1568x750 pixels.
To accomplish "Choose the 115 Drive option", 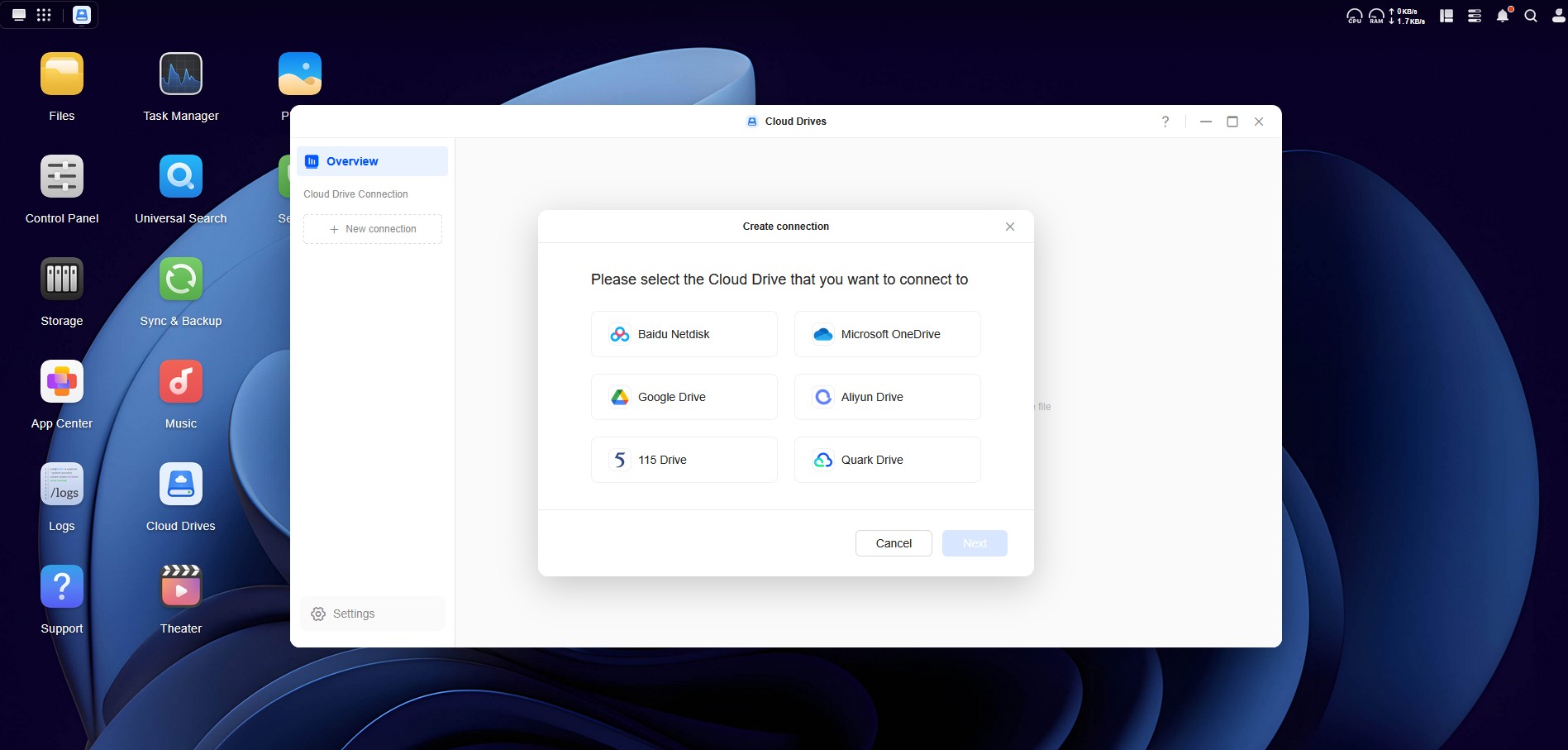I will [684, 460].
